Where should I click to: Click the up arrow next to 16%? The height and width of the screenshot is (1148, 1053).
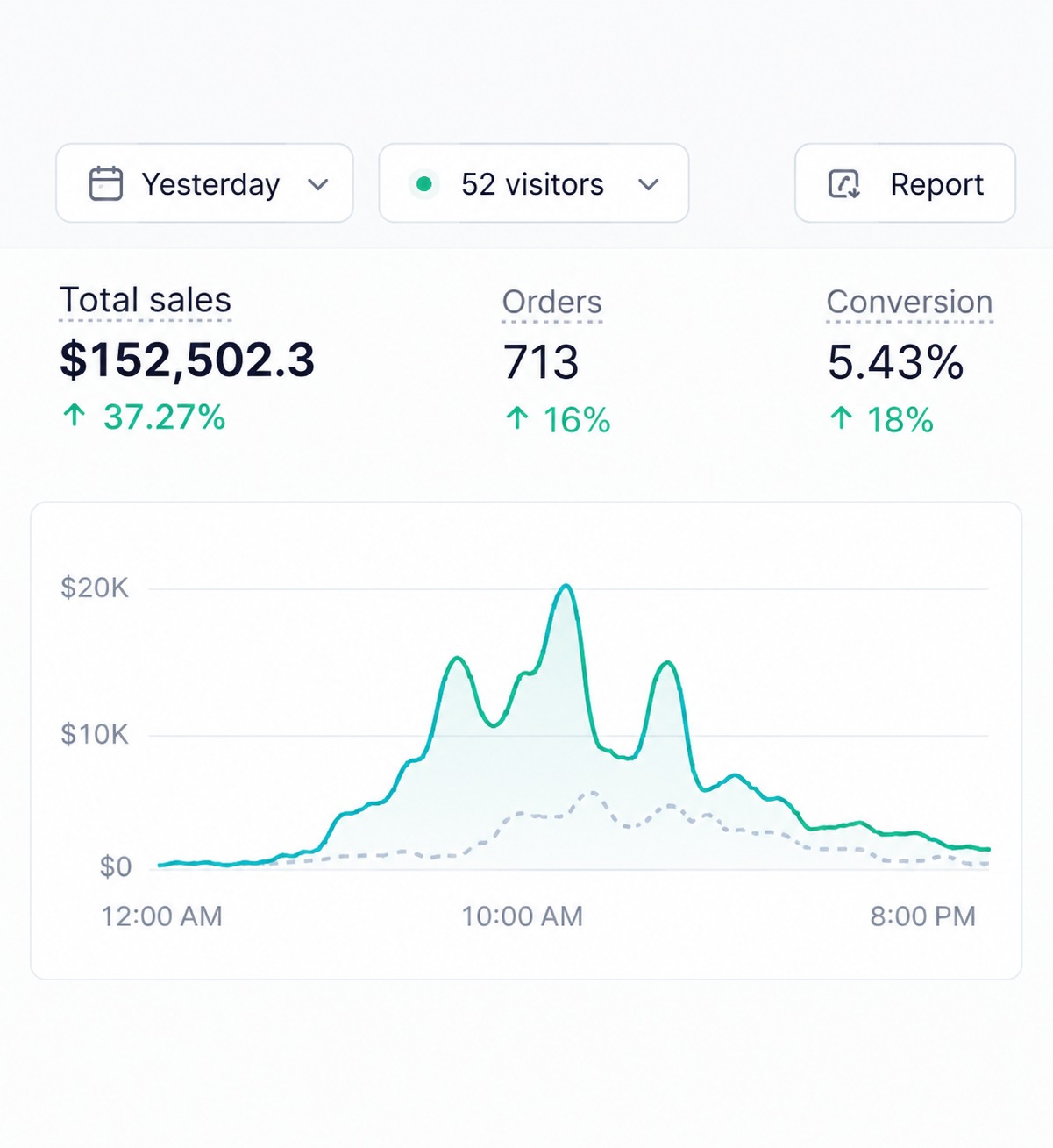tap(517, 418)
